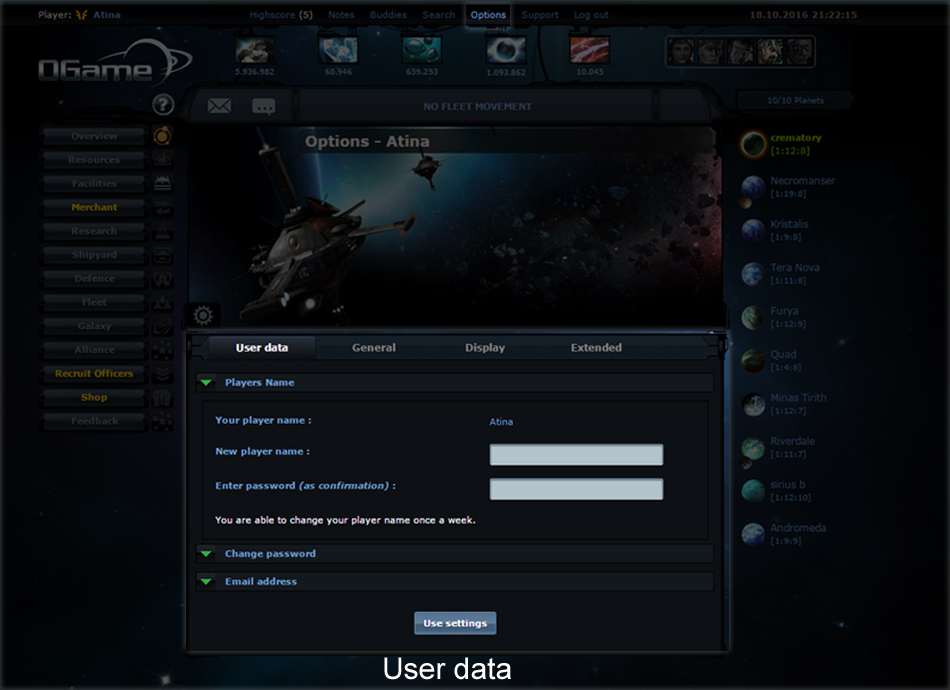Viewport: 950px width, 690px height.
Task: Click the icon beside the Shipyard menu
Action: tap(162, 254)
